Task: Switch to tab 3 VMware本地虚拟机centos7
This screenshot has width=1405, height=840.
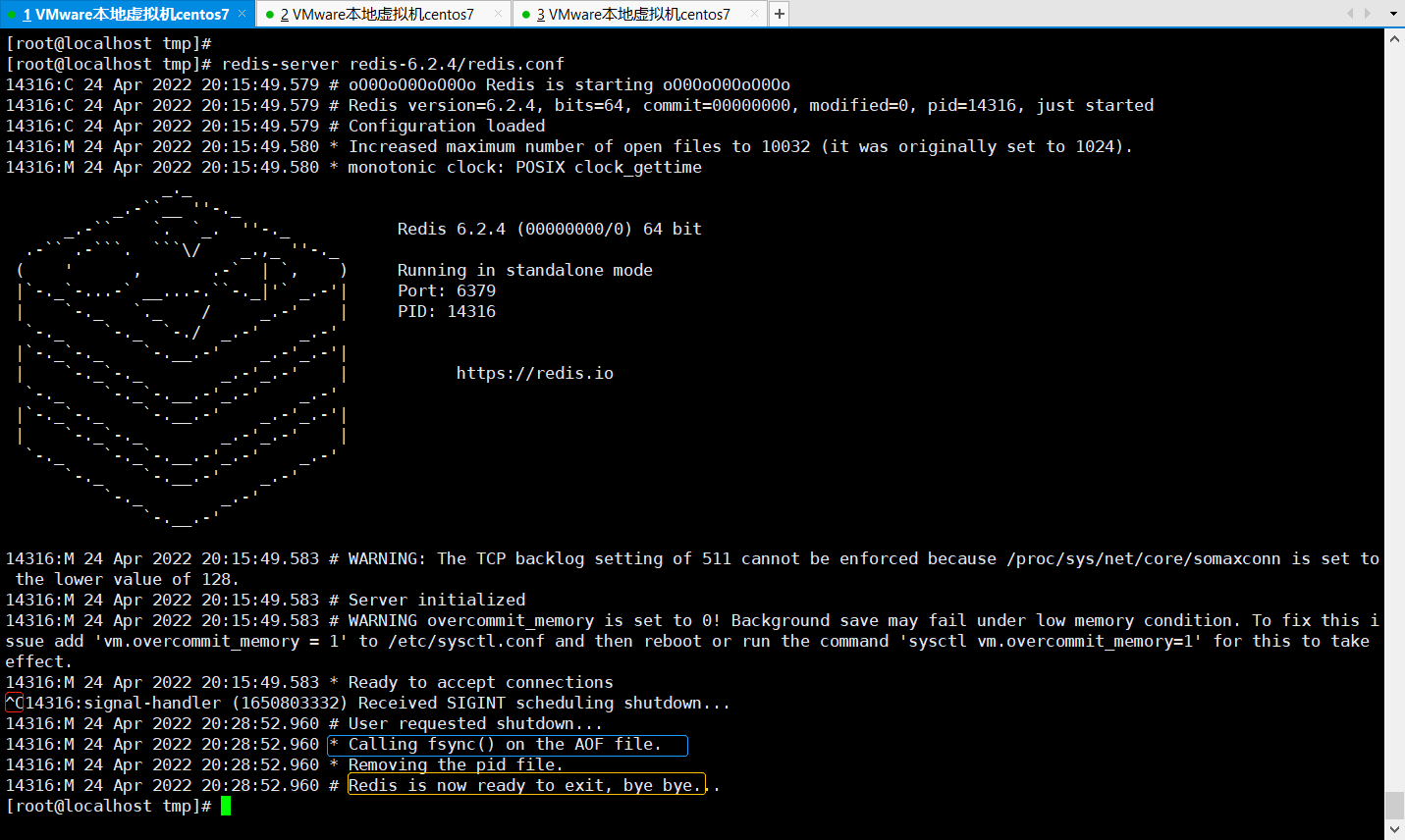Action: (x=639, y=14)
